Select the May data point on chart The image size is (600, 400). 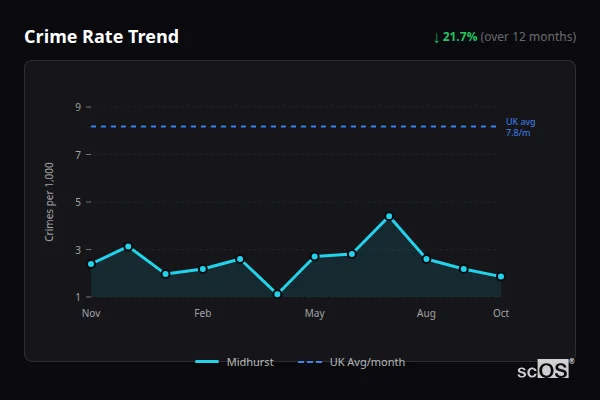pyautogui.click(x=315, y=256)
